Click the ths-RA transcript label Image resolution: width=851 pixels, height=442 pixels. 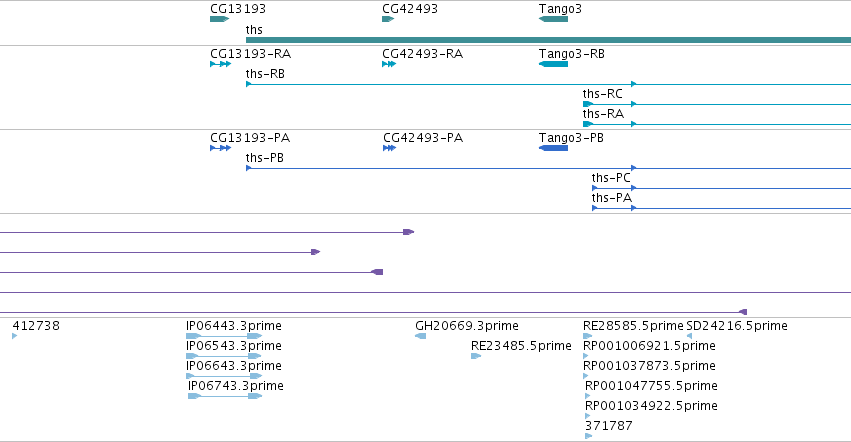[603, 114]
